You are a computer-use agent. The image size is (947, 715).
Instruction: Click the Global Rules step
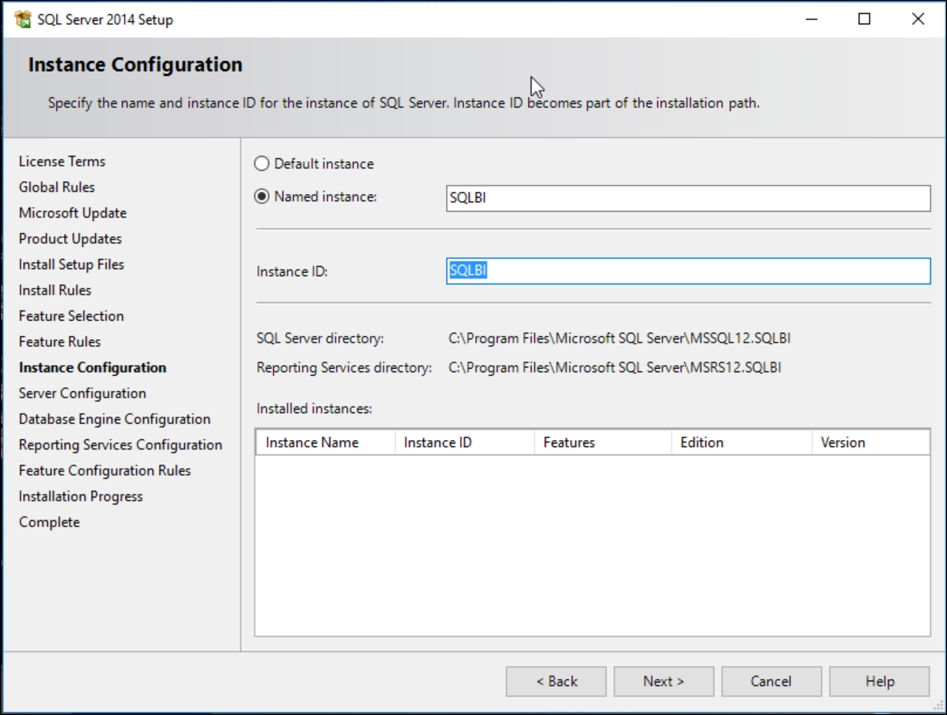pos(57,187)
